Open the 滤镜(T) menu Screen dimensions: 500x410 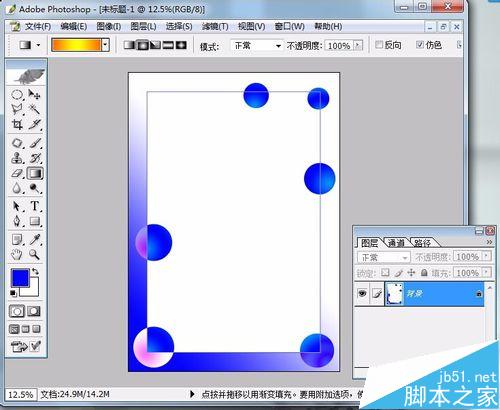[215, 26]
